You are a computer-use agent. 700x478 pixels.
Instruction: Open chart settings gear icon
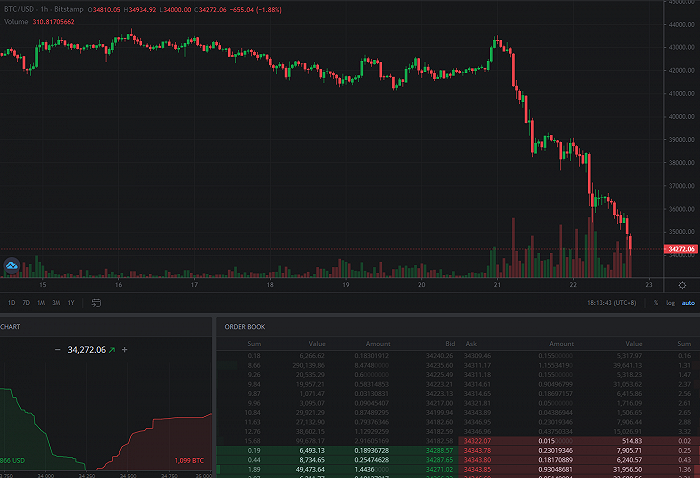682,285
